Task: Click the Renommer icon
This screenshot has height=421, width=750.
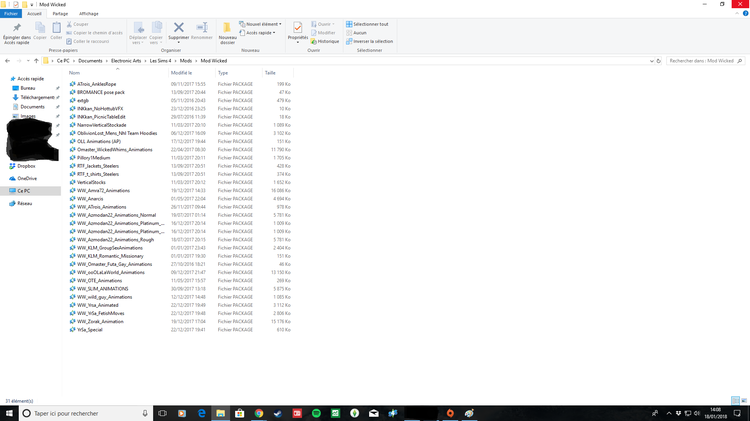Action: pyautogui.click(x=202, y=27)
